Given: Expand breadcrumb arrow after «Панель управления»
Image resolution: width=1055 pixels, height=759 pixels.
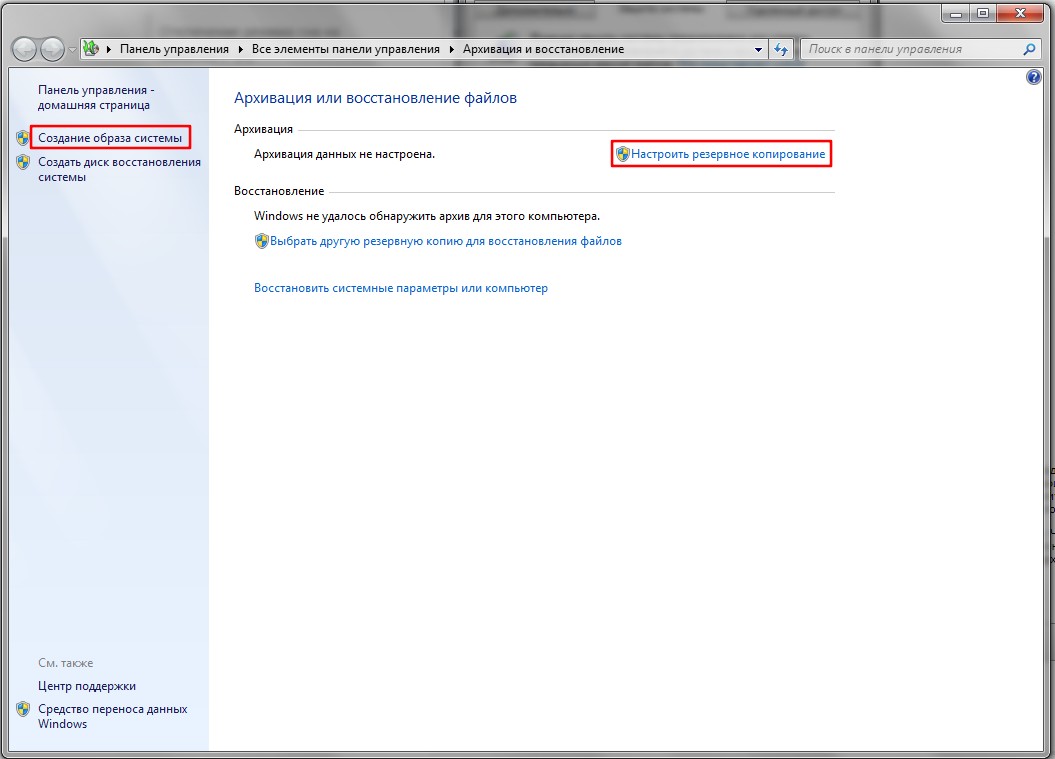Looking at the screenshot, I should [x=240, y=49].
